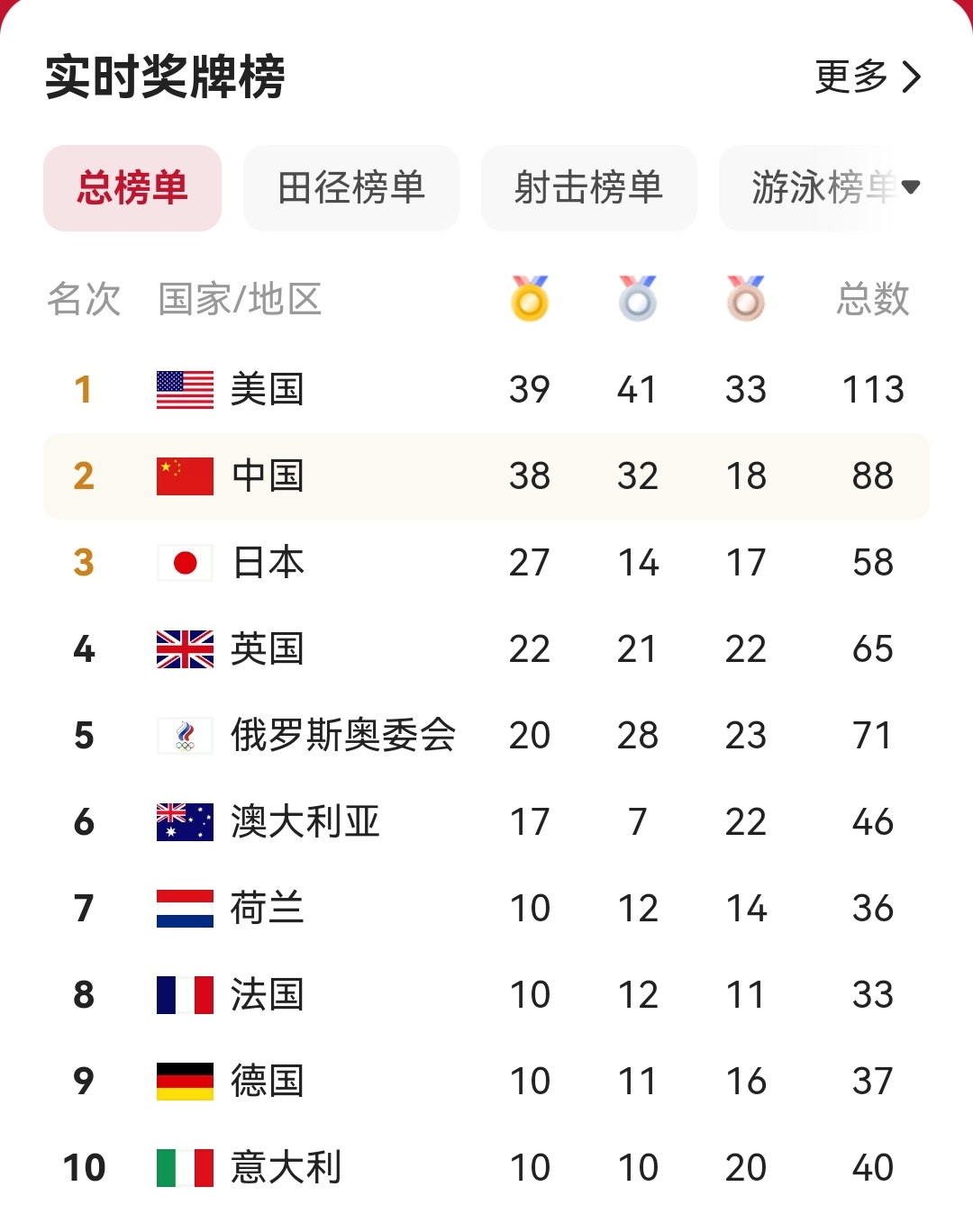Switch to the 射击榜单 tab
The image size is (973, 1232).
point(589,188)
